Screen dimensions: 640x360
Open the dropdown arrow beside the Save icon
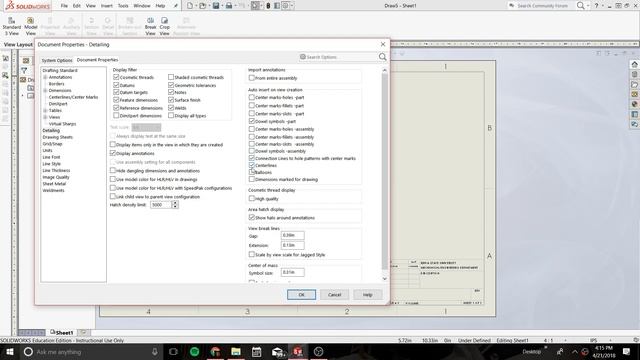point(222,6)
